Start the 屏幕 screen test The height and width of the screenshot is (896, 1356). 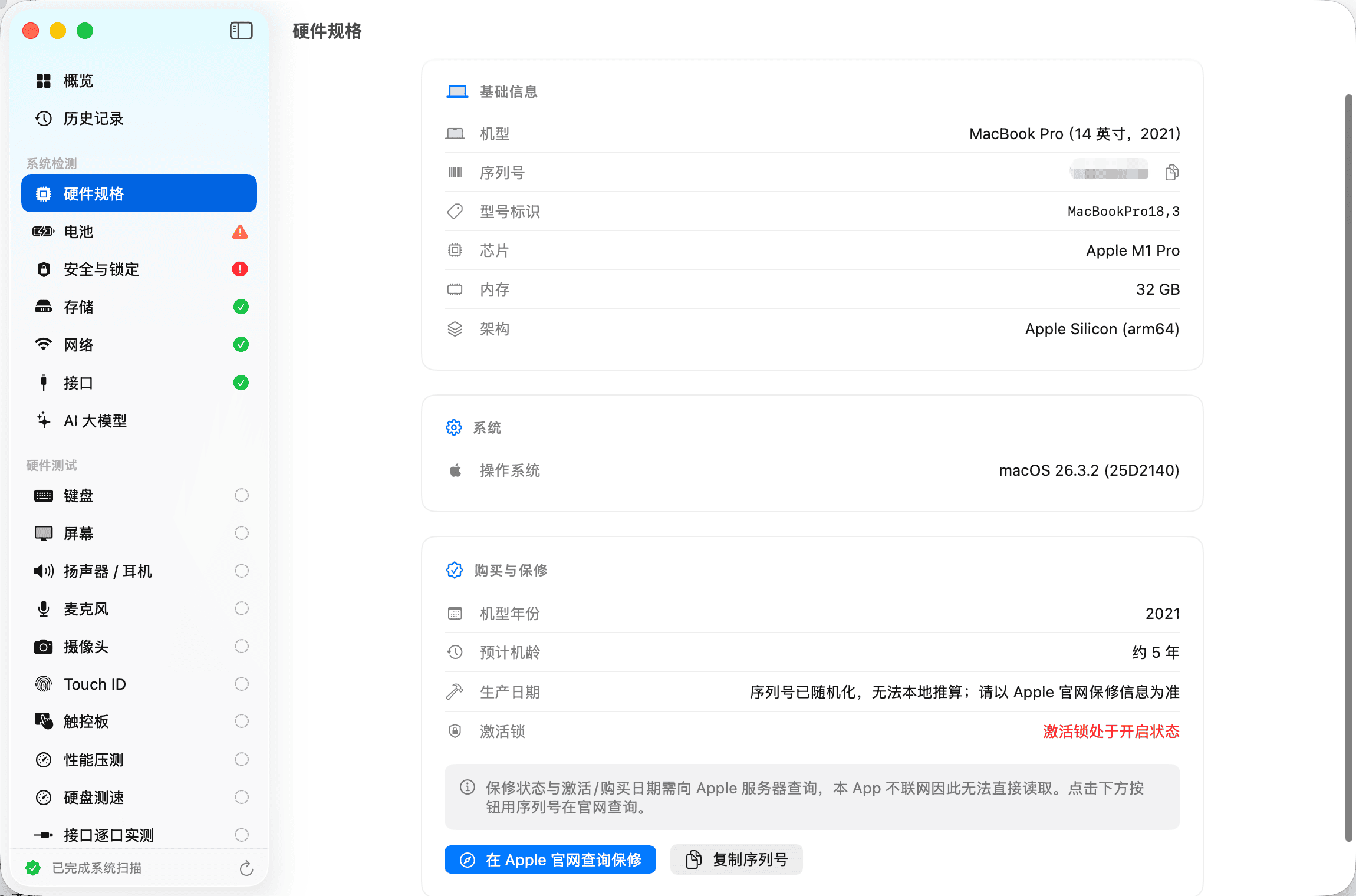(139, 533)
